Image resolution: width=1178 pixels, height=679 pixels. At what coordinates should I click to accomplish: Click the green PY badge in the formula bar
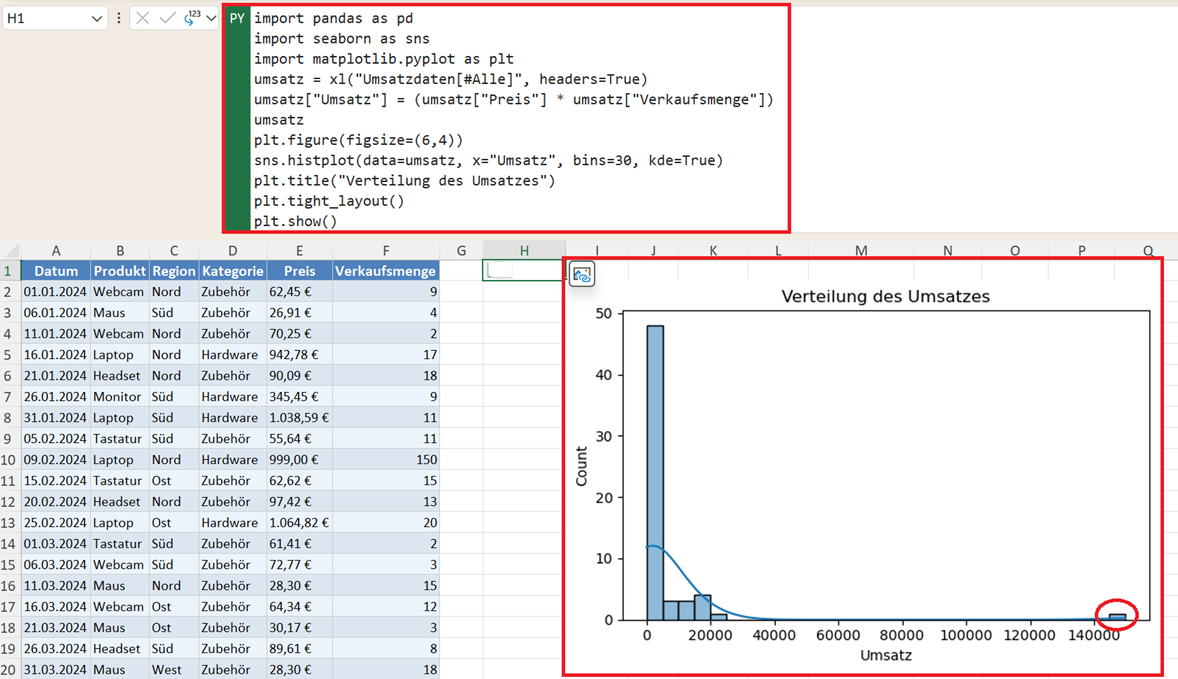coord(237,18)
